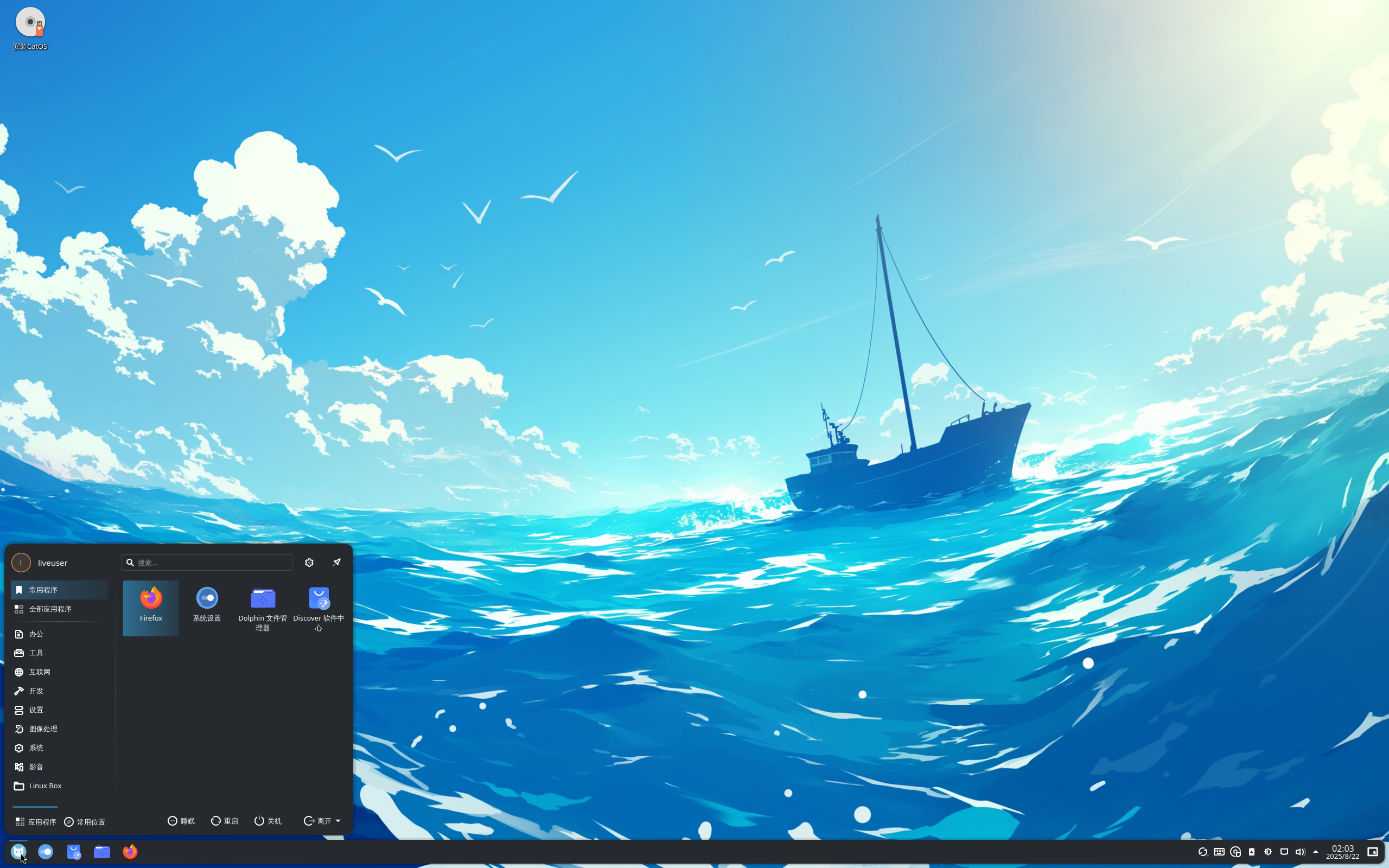Click the 搜索 search field

[x=207, y=563]
